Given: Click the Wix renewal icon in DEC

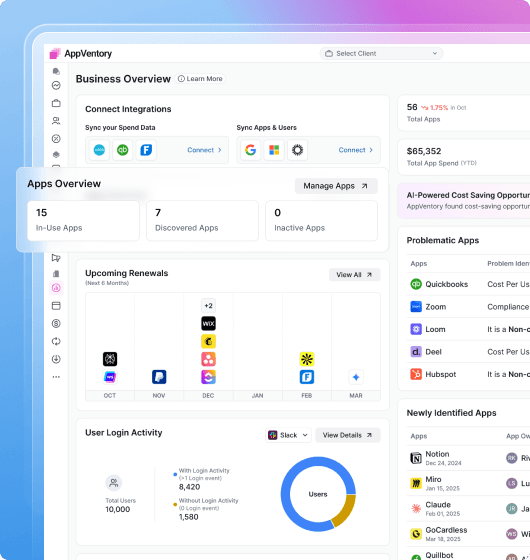Looking at the screenshot, I should tap(208, 324).
